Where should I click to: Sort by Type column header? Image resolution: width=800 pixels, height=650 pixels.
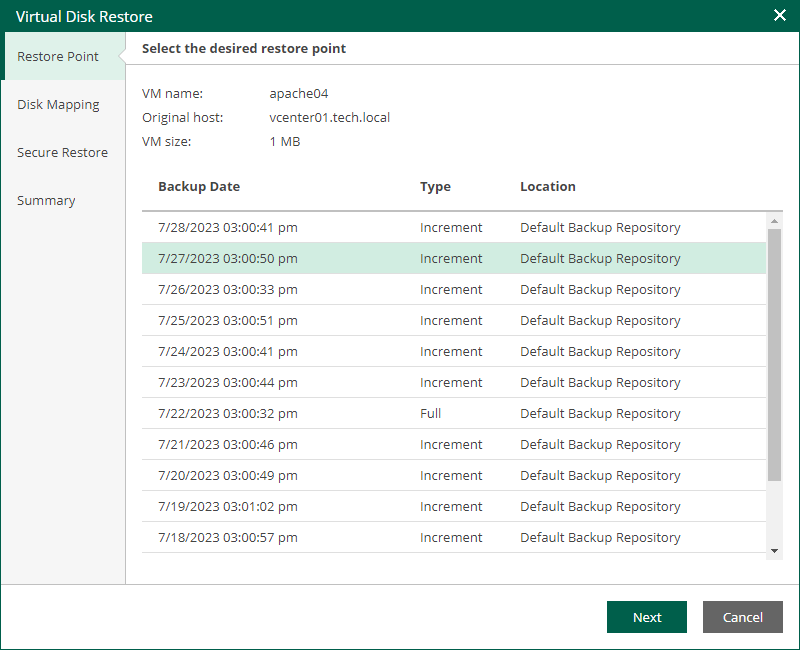click(x=435, y=187)
